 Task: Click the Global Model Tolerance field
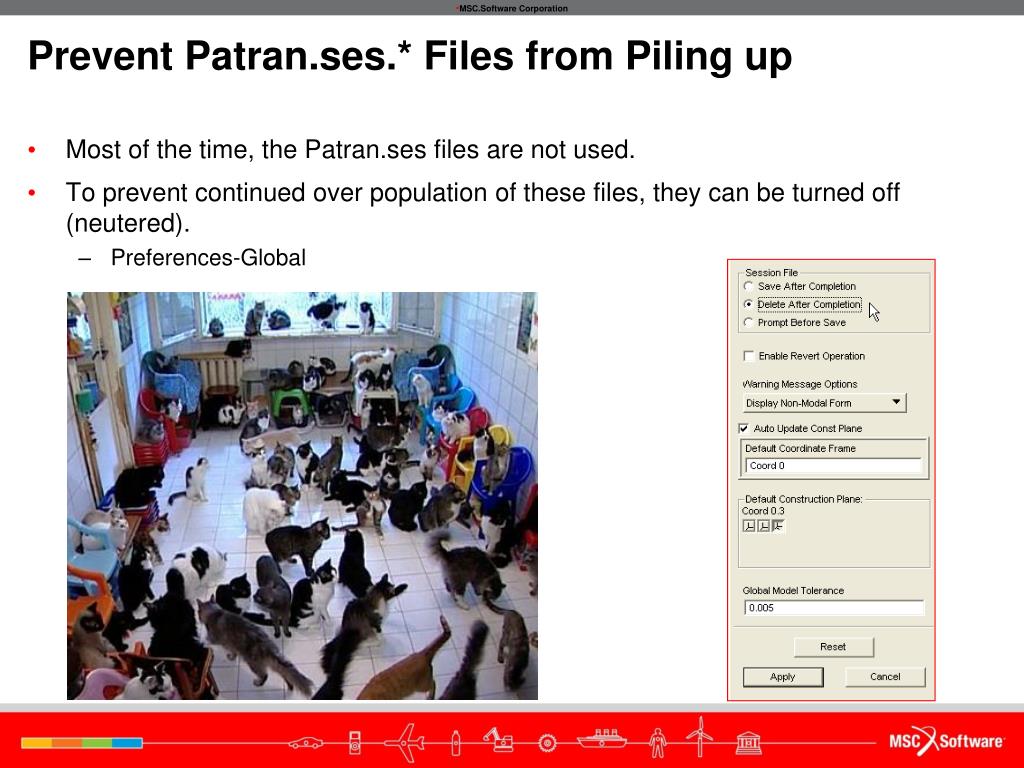[834, 608]
